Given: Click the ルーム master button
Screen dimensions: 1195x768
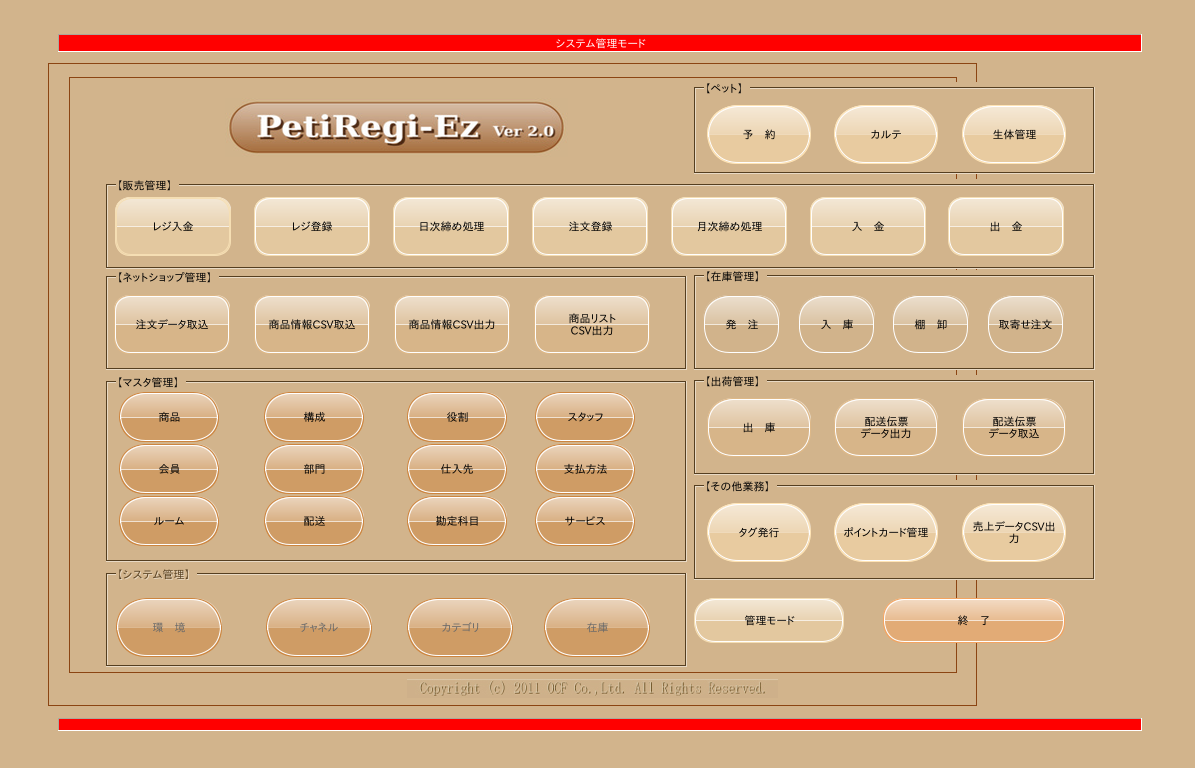Looking at the screenshot, I should point(169,521).
